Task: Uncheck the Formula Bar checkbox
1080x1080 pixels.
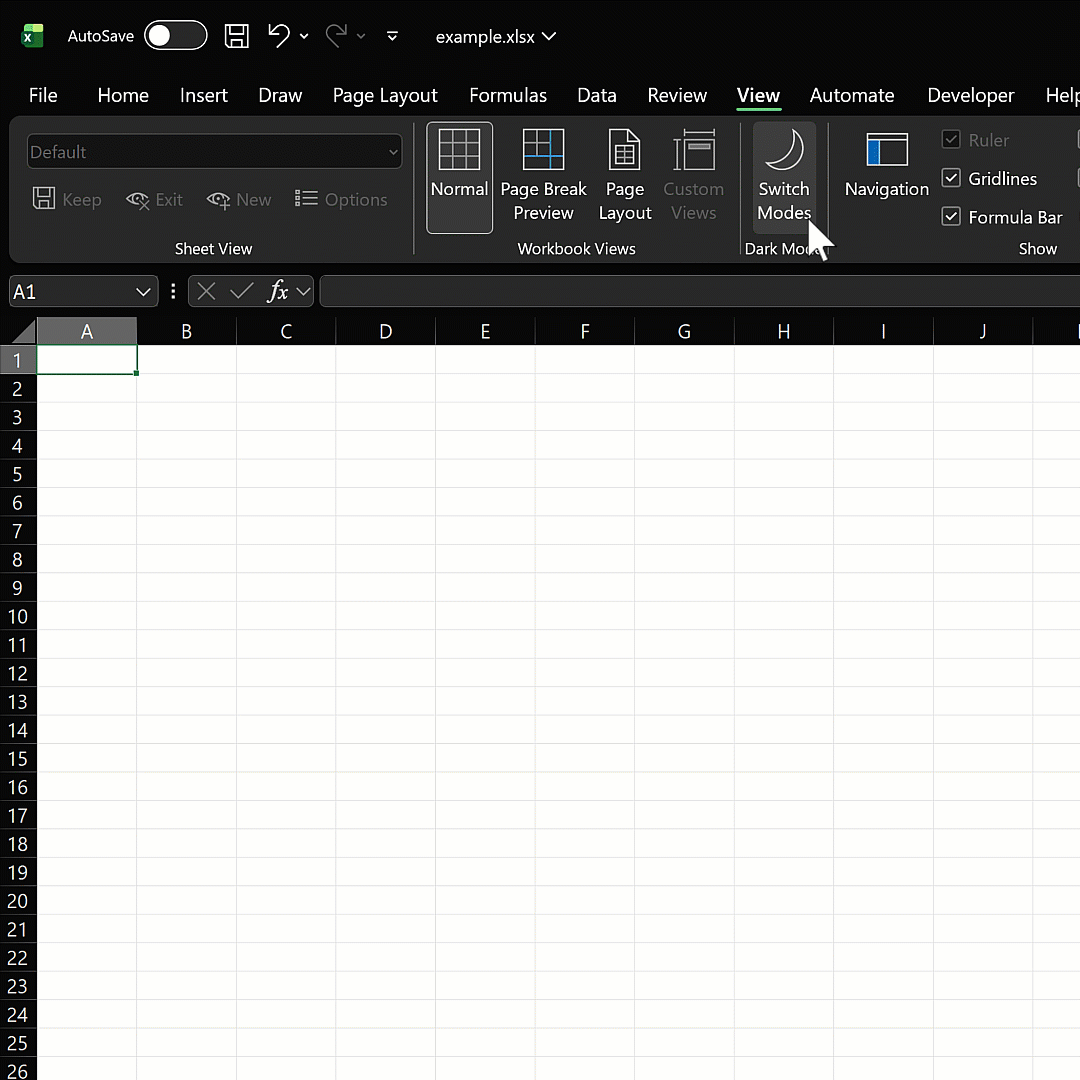Action: [951, 217]
